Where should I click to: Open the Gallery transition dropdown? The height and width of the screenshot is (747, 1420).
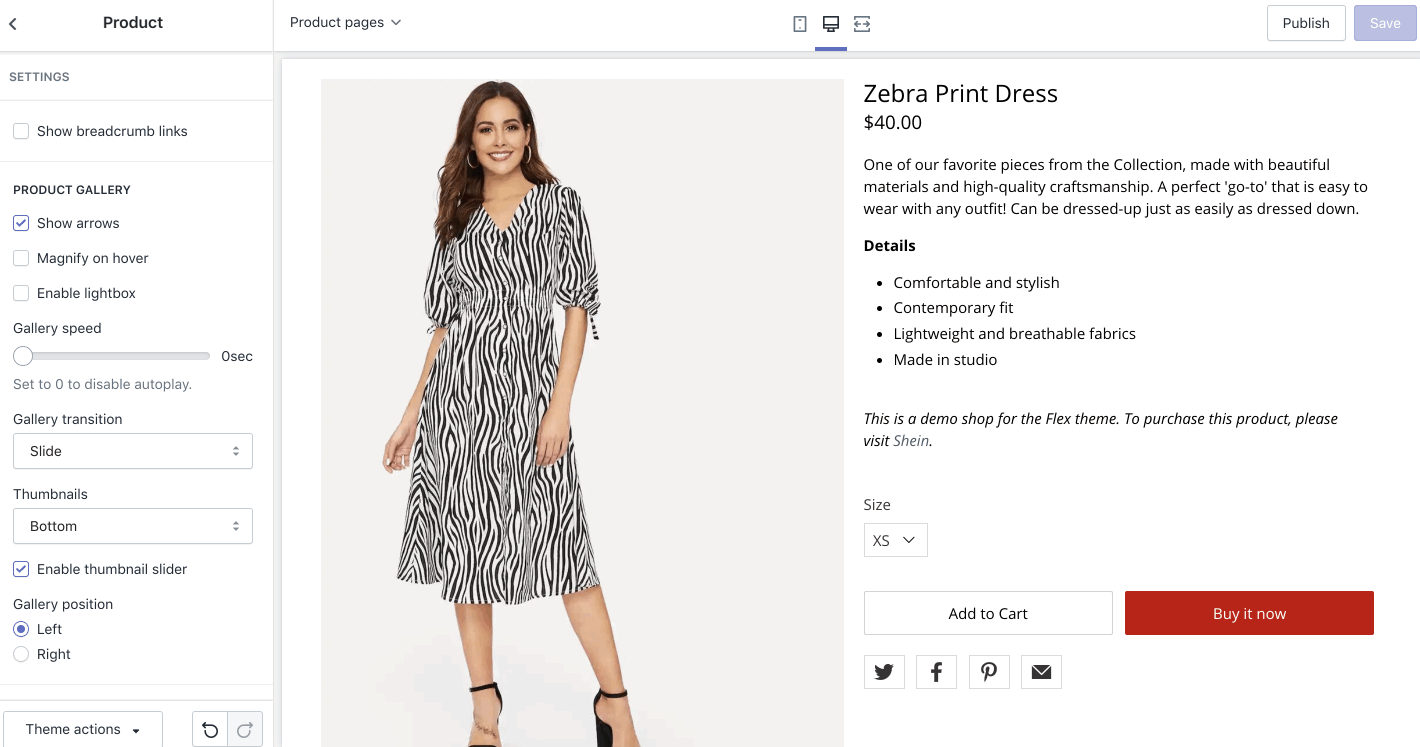pos(133,451)
